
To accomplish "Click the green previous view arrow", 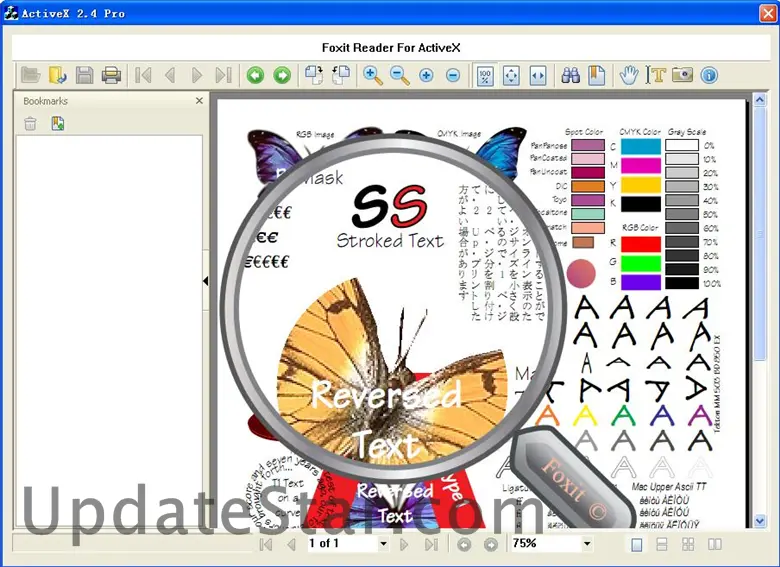I will pyautogui.click(x=255, y=75).
